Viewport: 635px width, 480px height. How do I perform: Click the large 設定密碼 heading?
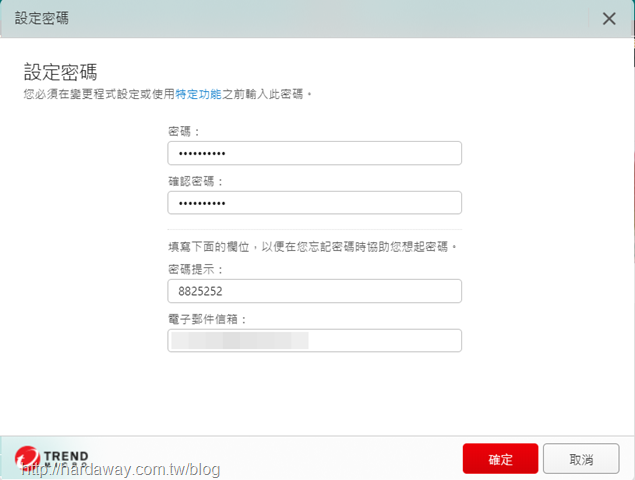(x=60, y=72)
